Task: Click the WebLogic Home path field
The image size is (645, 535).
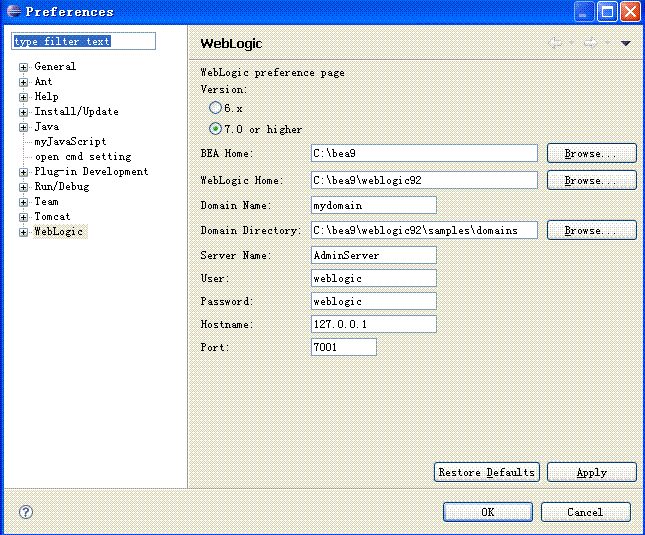Action: 424,180
